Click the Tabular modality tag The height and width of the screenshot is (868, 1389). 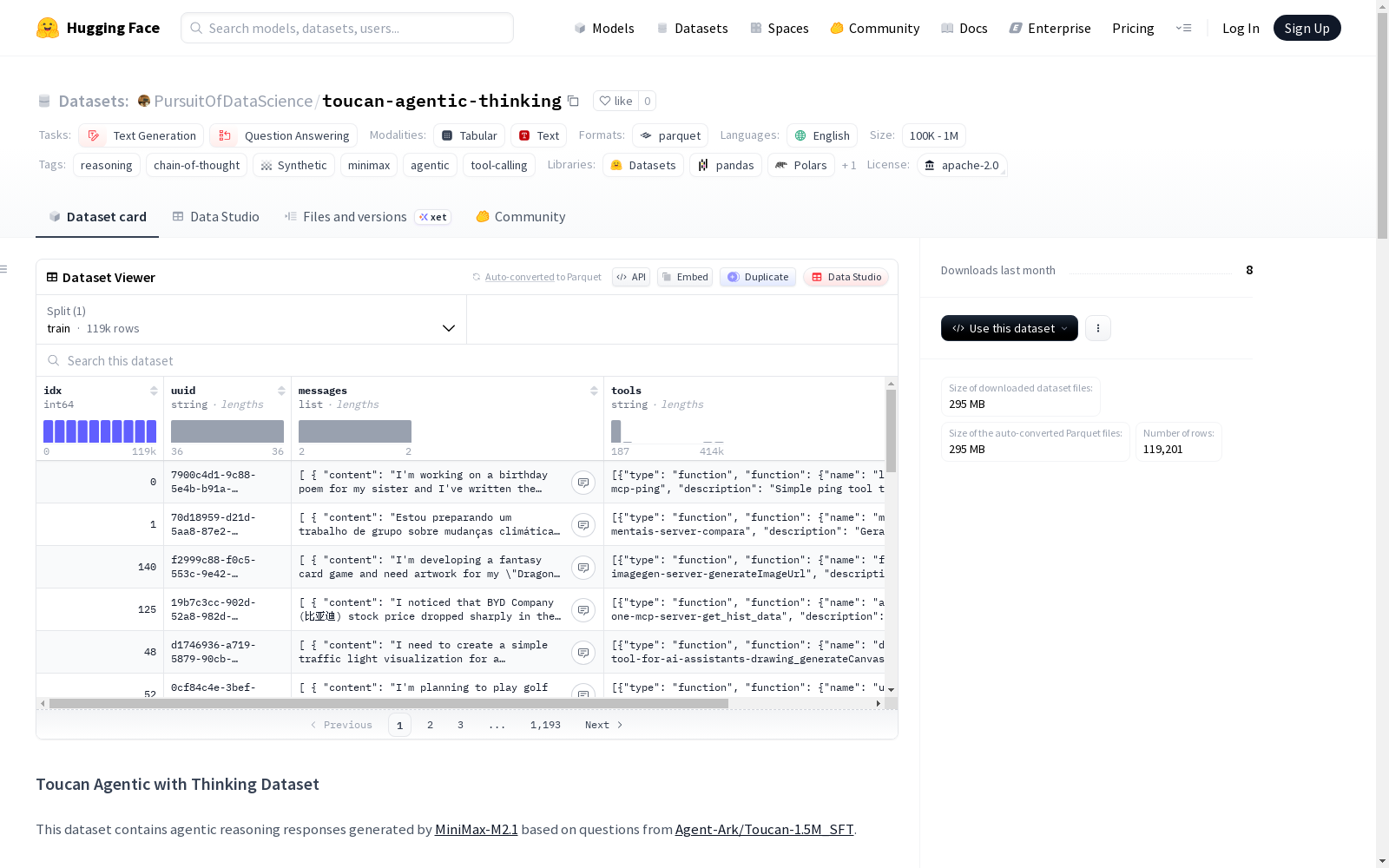(x=469, y=135)
